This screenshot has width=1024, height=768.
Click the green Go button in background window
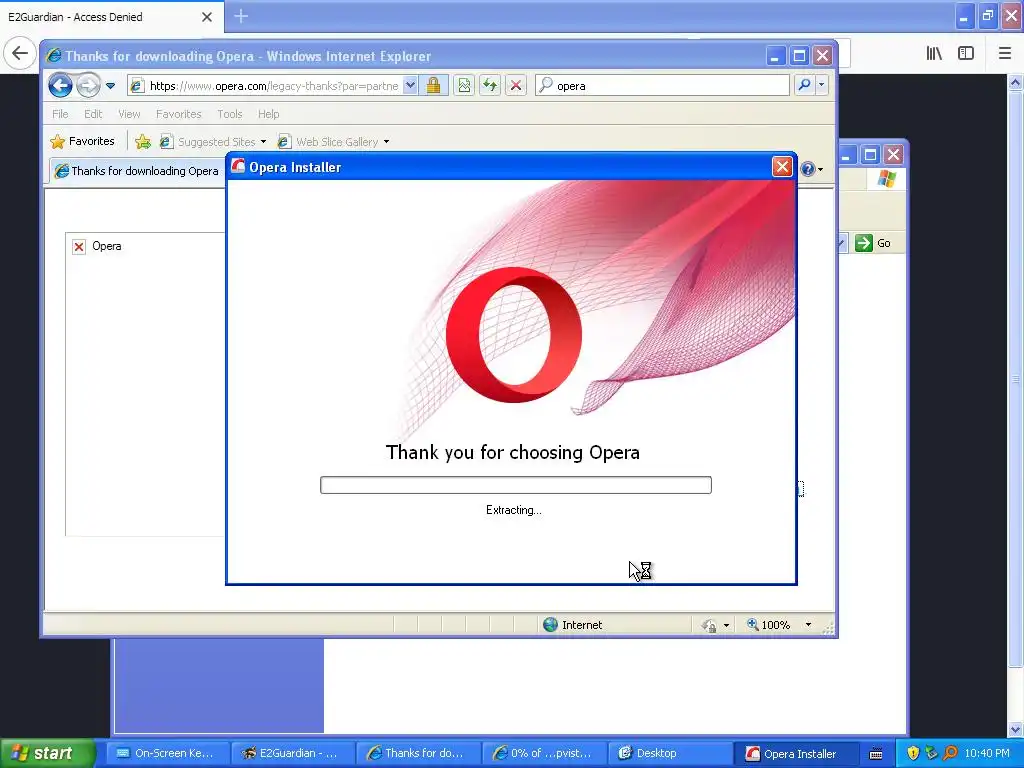[x=872, y=243]
